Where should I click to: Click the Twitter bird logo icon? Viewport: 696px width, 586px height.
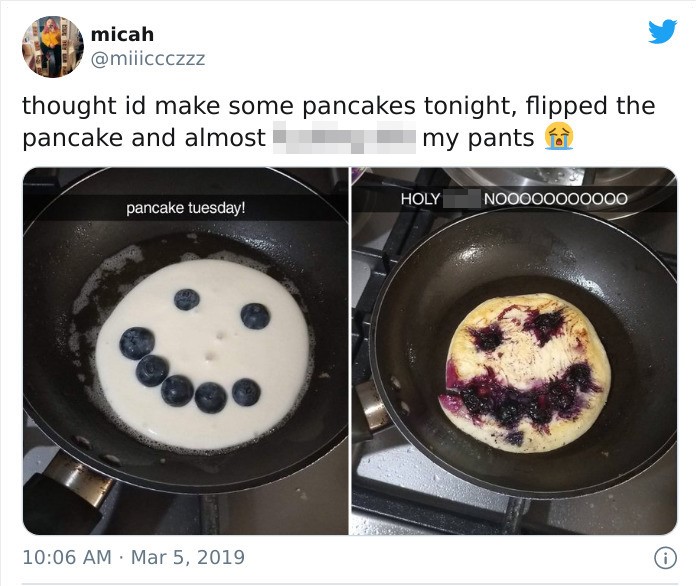click(x=662, y=31)
